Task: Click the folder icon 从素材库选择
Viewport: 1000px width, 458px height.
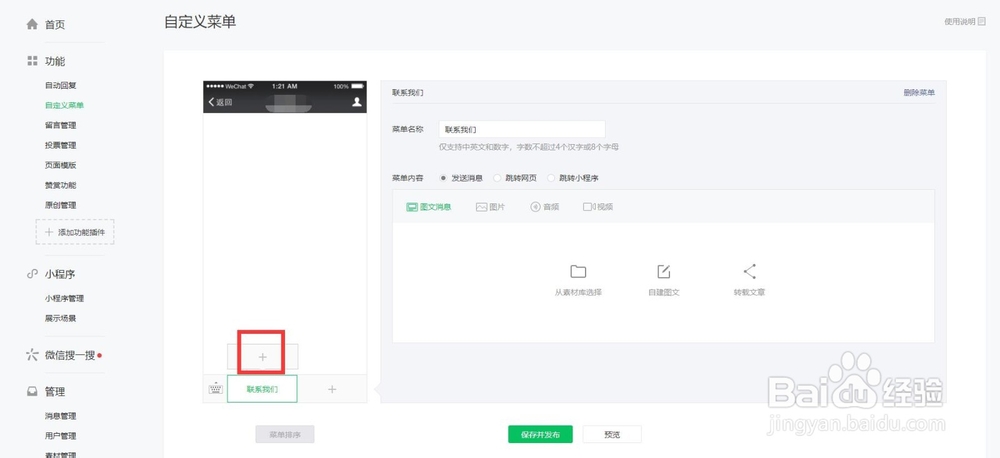Action: click(x=578, y=272)
